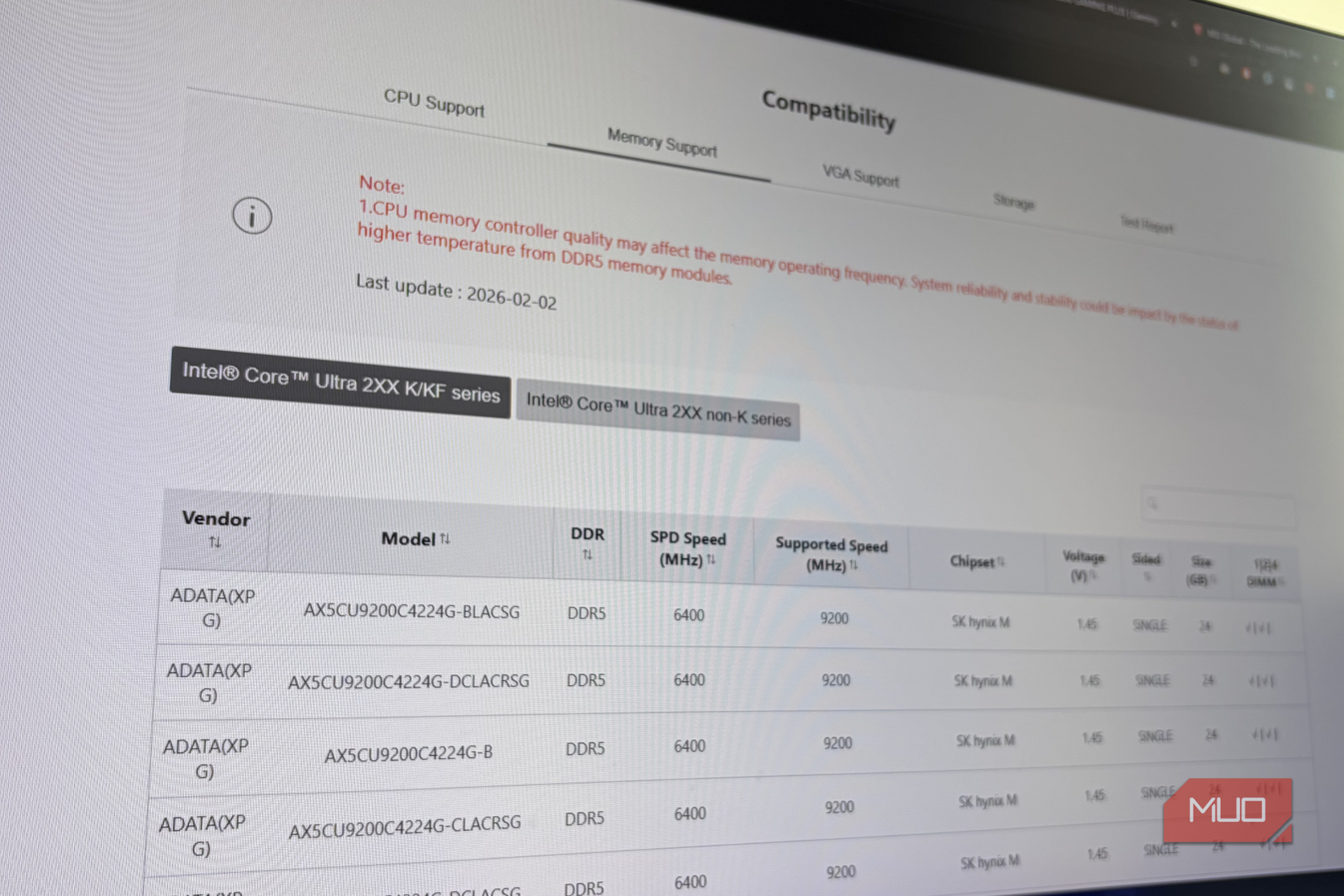The width and height of the screenshot is (1344, 896).
Task: Switch to the VGA Support tab
Action: (861, 175)
